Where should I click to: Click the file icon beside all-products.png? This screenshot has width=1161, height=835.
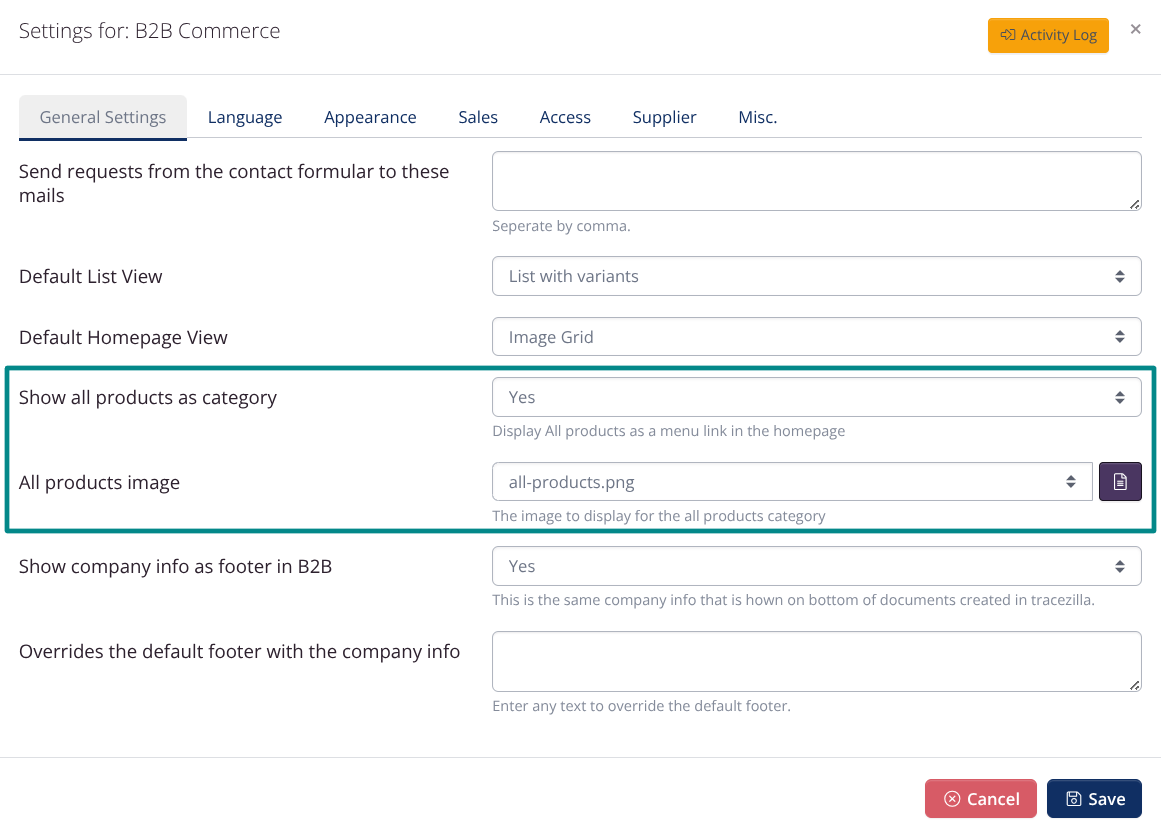pyautogui.click(x=1120, y=482)
